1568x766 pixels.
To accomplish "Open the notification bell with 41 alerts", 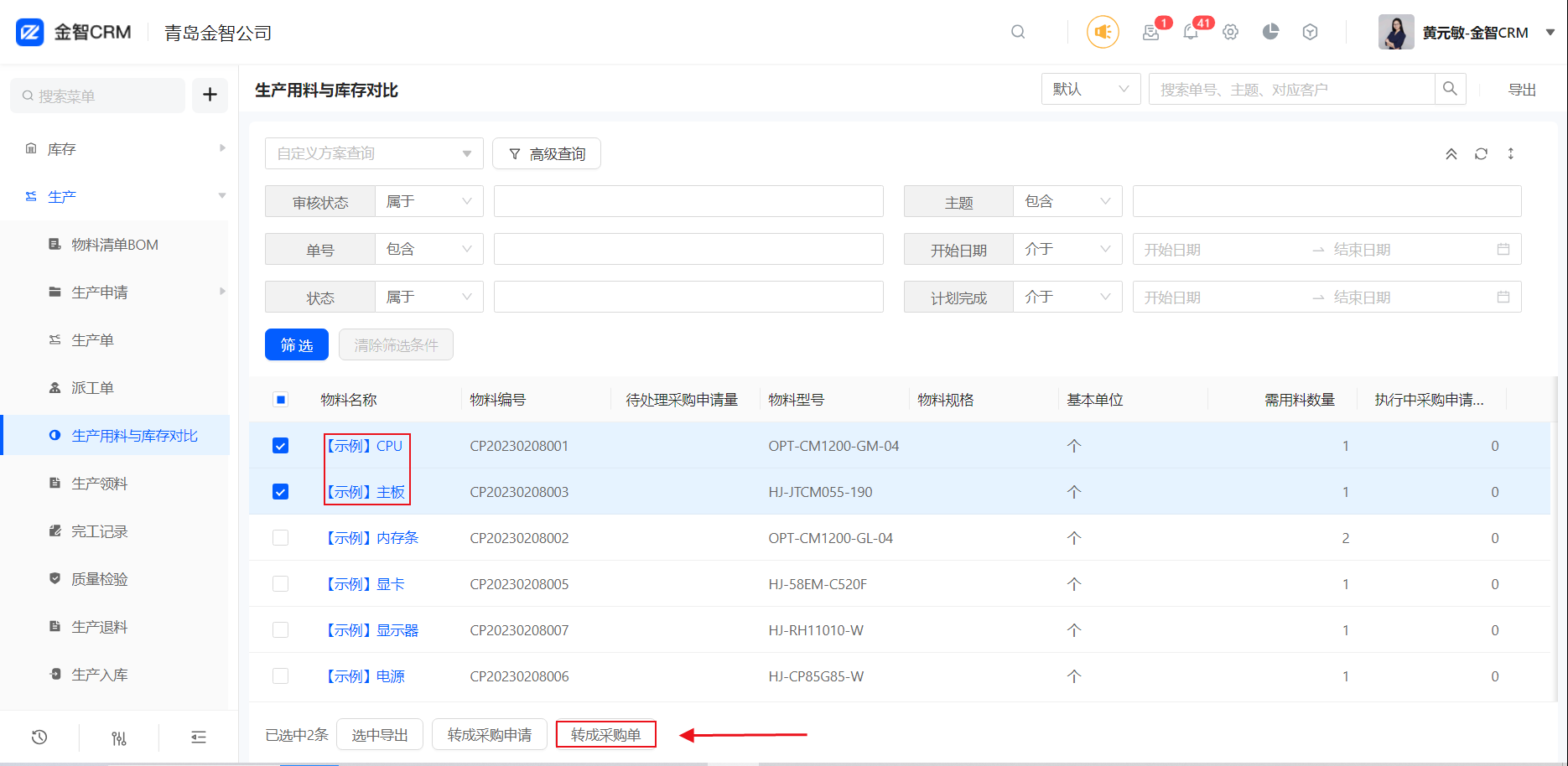I will 1191,32.
